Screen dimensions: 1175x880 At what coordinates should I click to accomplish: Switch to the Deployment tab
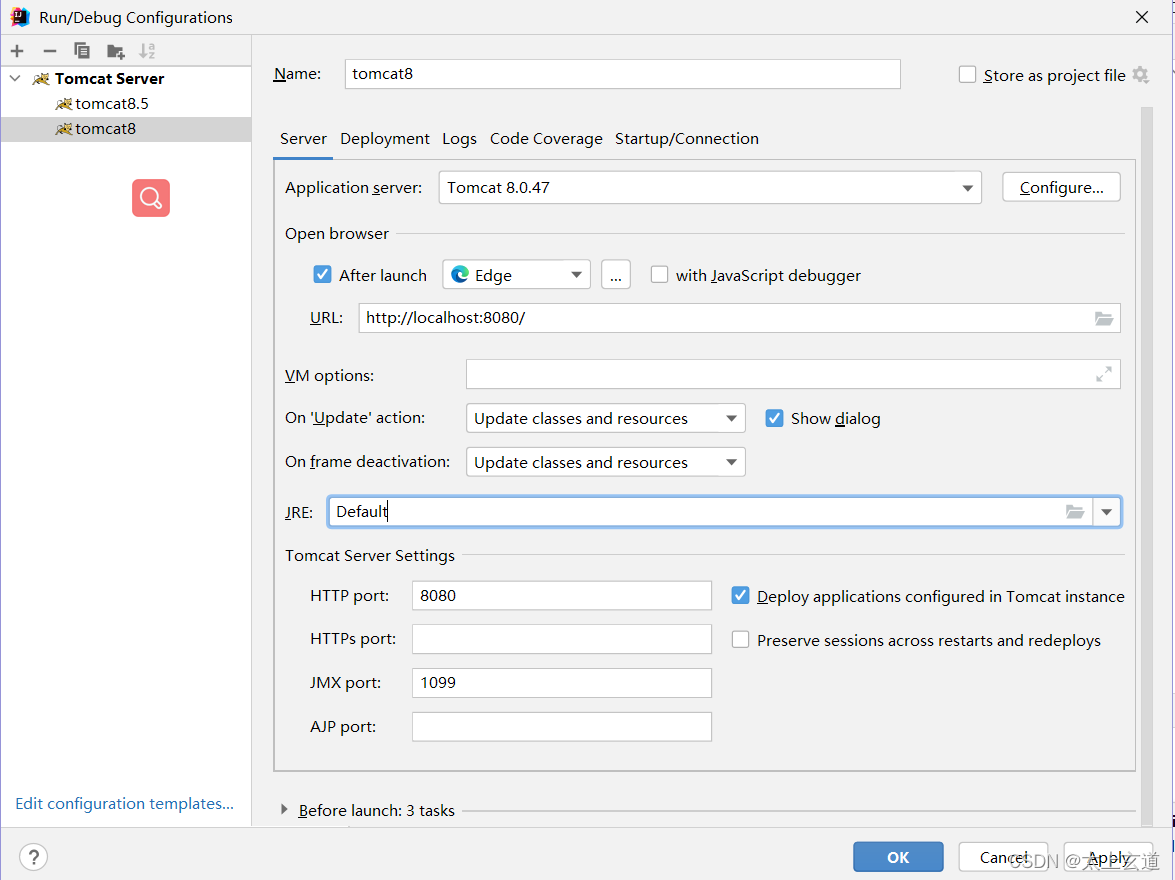[385, 139]
